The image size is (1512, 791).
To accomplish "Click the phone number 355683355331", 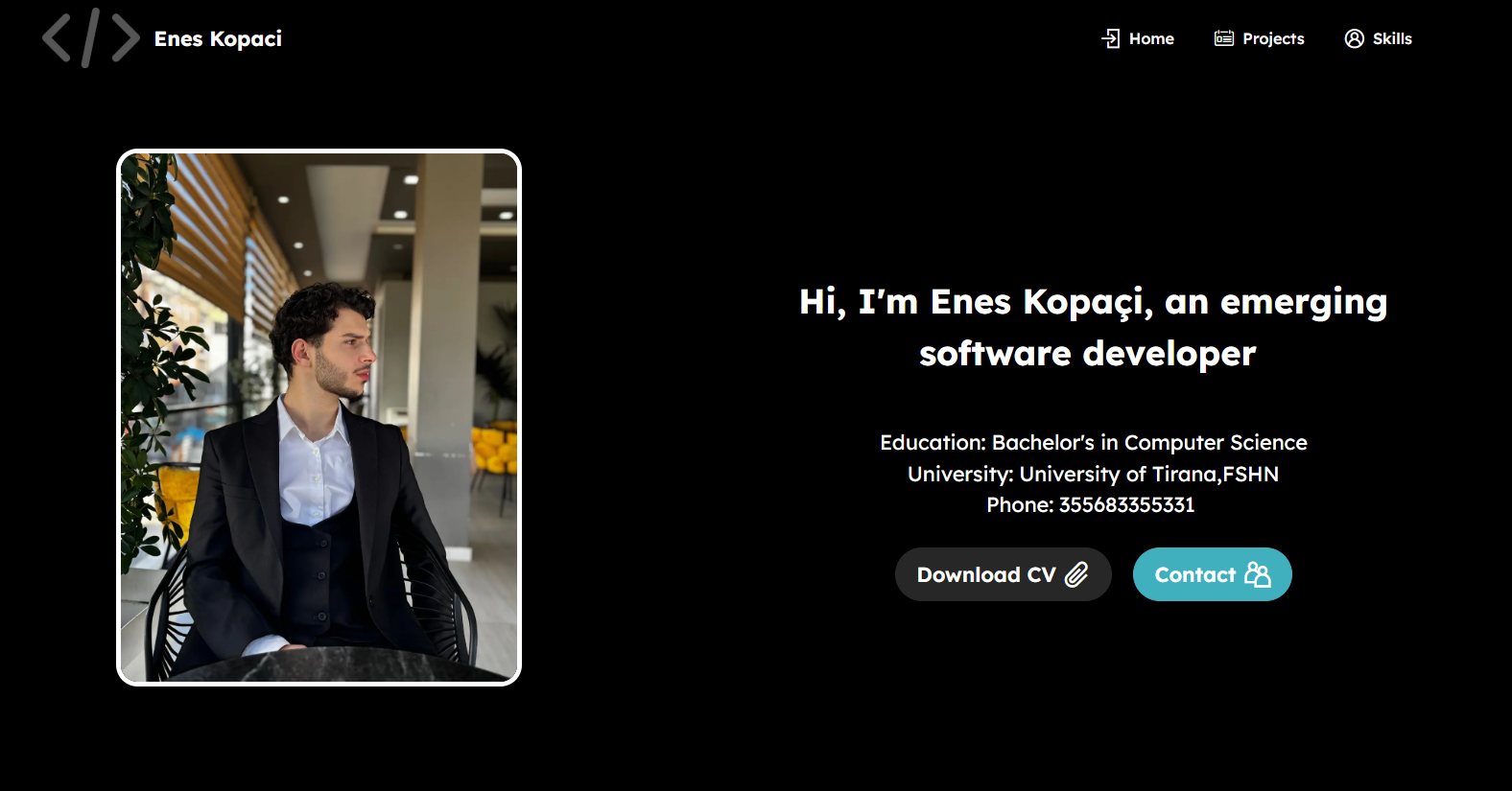I will pos(1126,505).
